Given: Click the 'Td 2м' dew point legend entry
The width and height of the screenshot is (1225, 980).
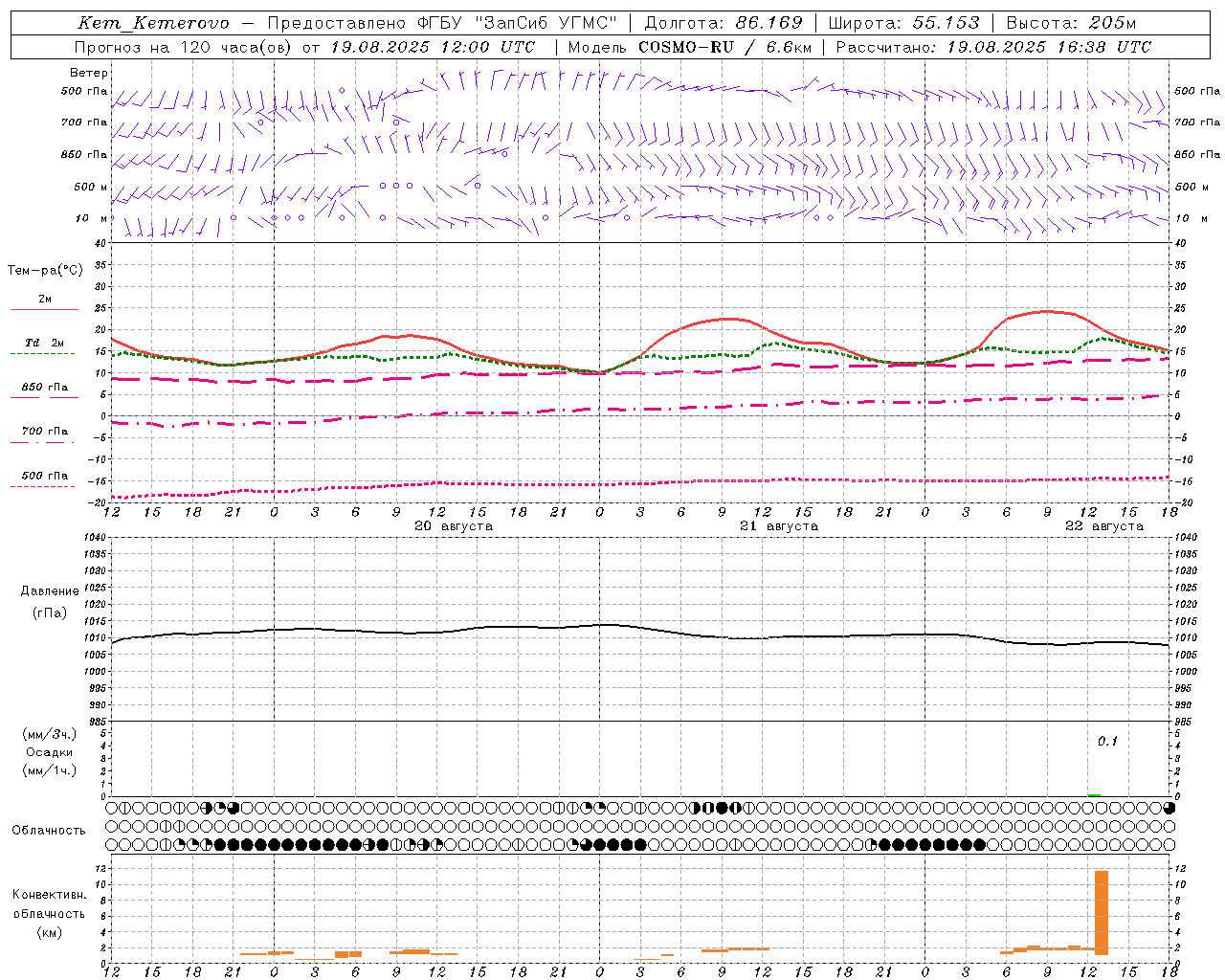Looking at the screenshot, I should (x=44, y=343).
